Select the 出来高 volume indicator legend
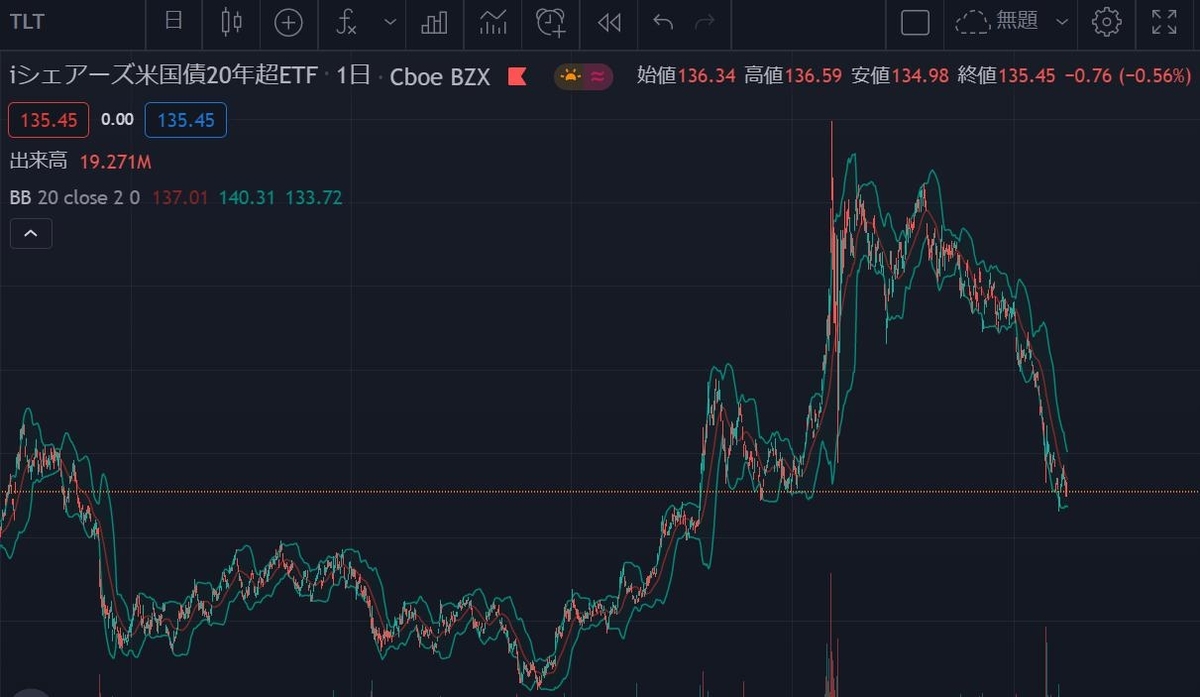 tap(39, 162)
